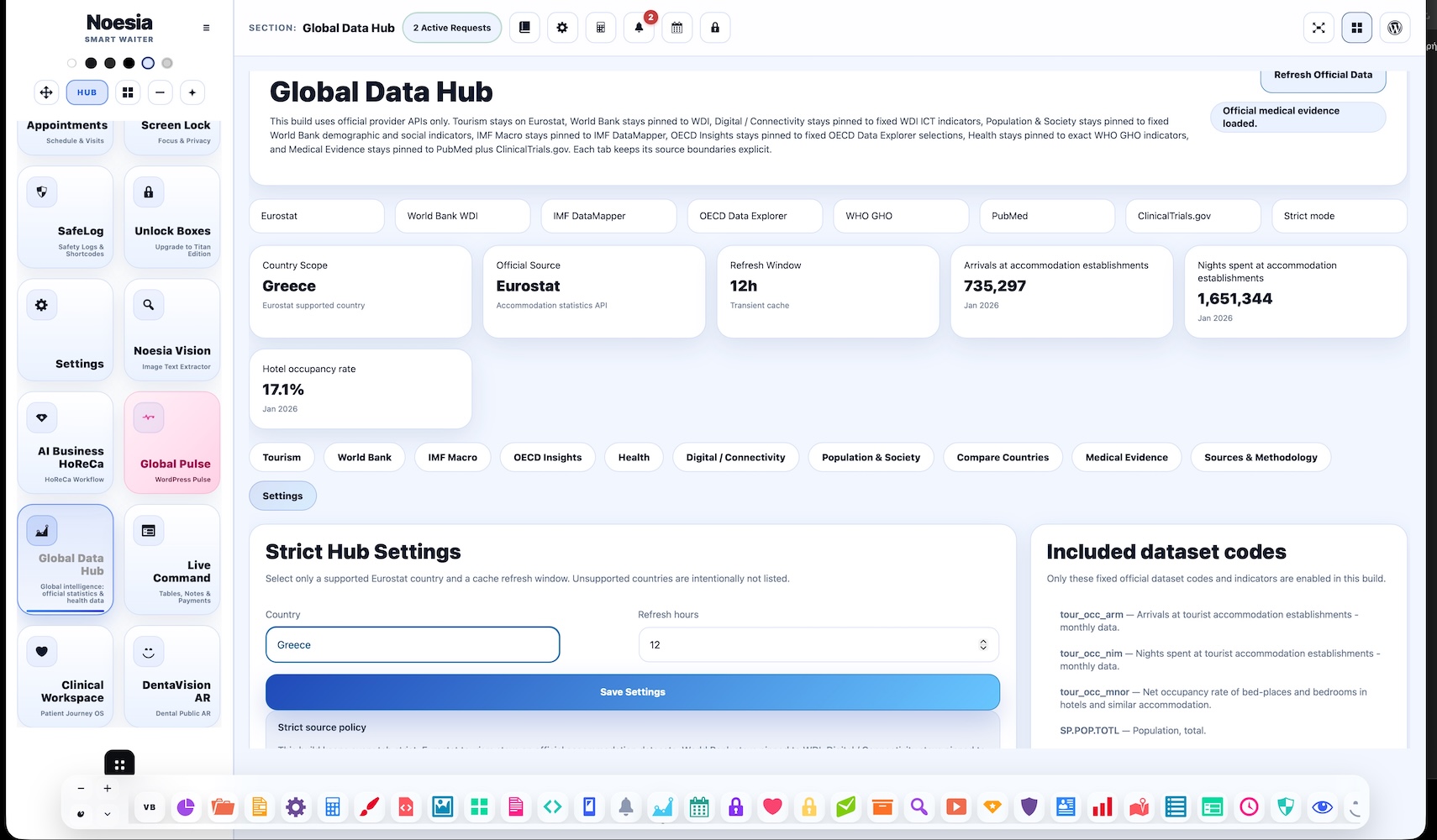Click the sidebar minus zoom button
This screenshot has width=1437, height=840.
(160, 92)
